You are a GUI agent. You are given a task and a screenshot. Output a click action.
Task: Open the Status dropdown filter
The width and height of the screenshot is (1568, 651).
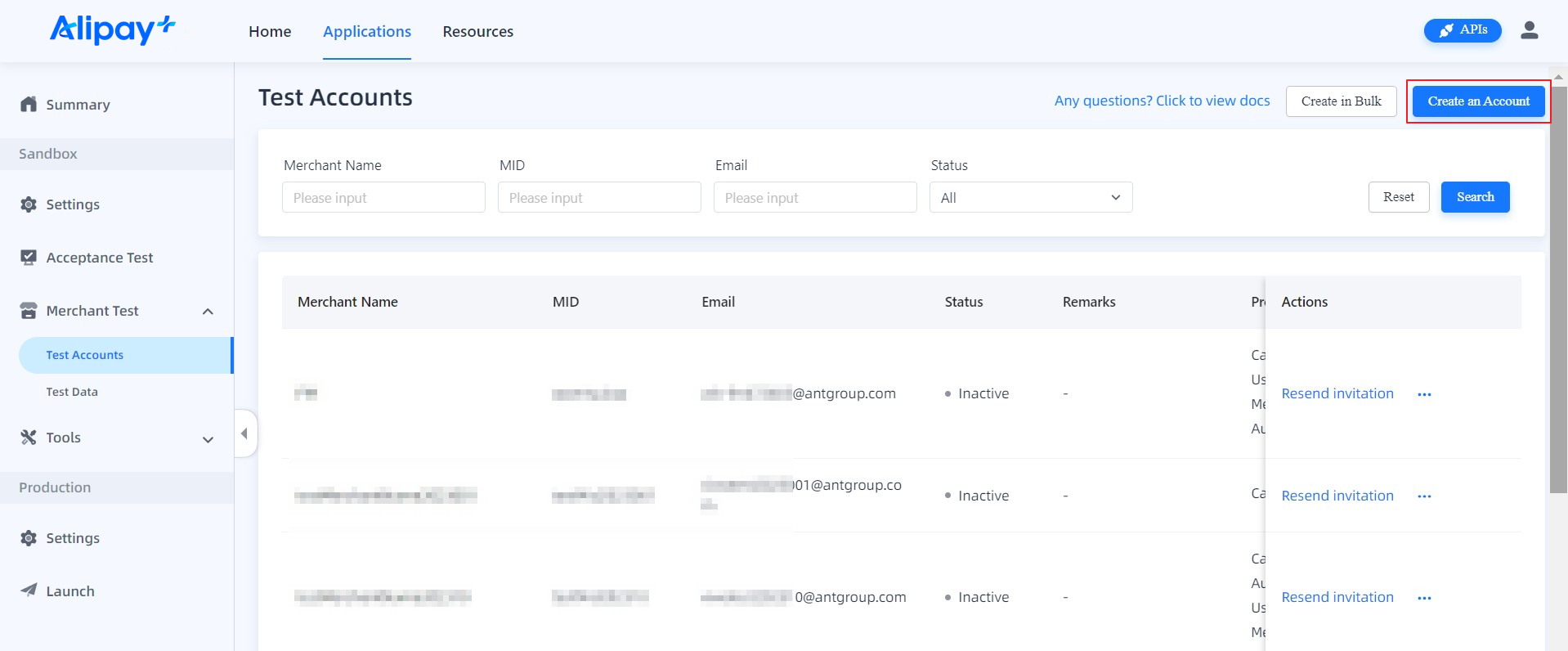(x=1030, y=198)
